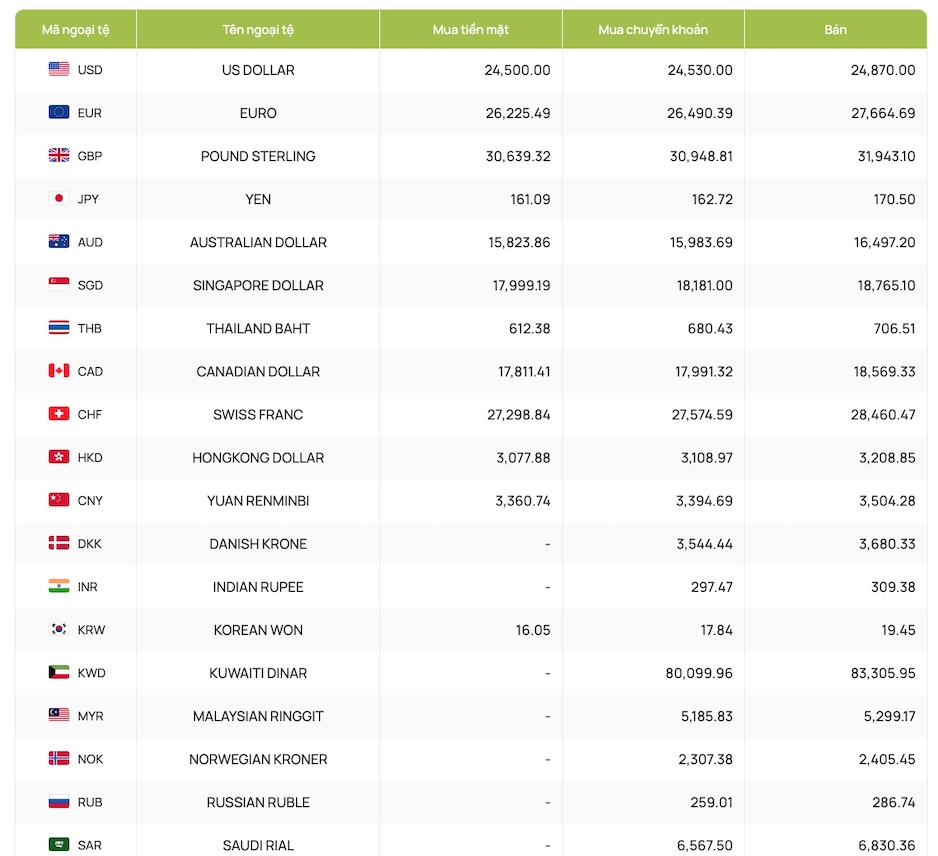This screenshot has height=856, width=938.
Task: Click the "Mã ngoại tệ" column header
Action: pyautogui.click(x=76, y=30)
